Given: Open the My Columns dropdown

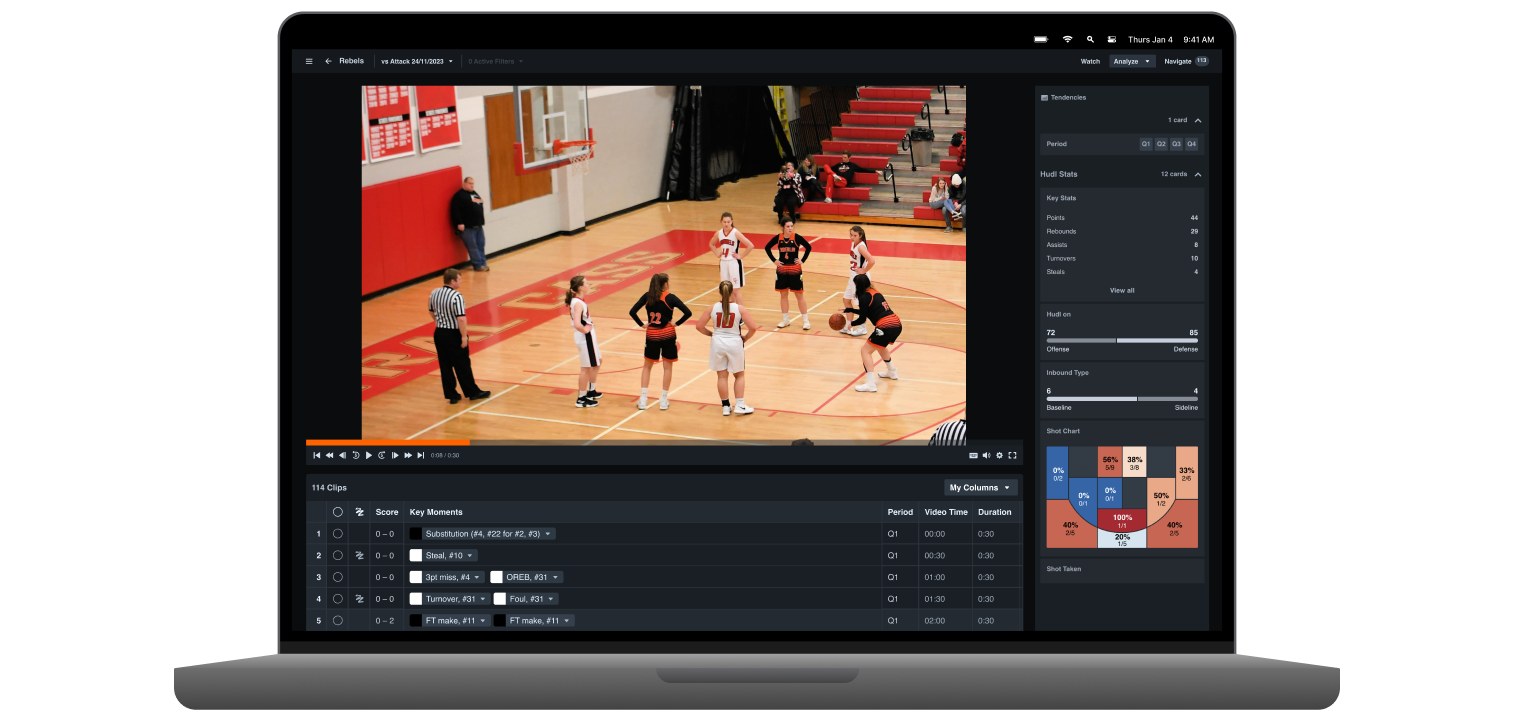Looking at the screenshot, I should point(980,488).
